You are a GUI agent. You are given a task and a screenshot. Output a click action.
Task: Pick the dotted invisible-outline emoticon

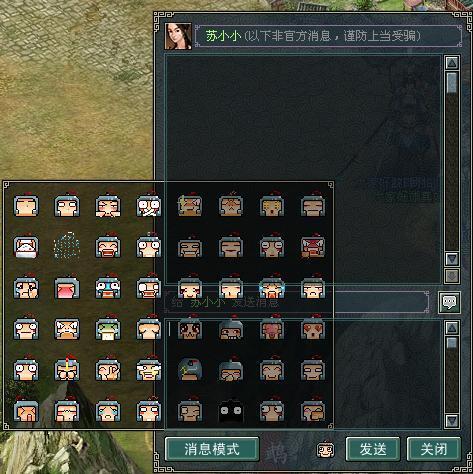67,246
